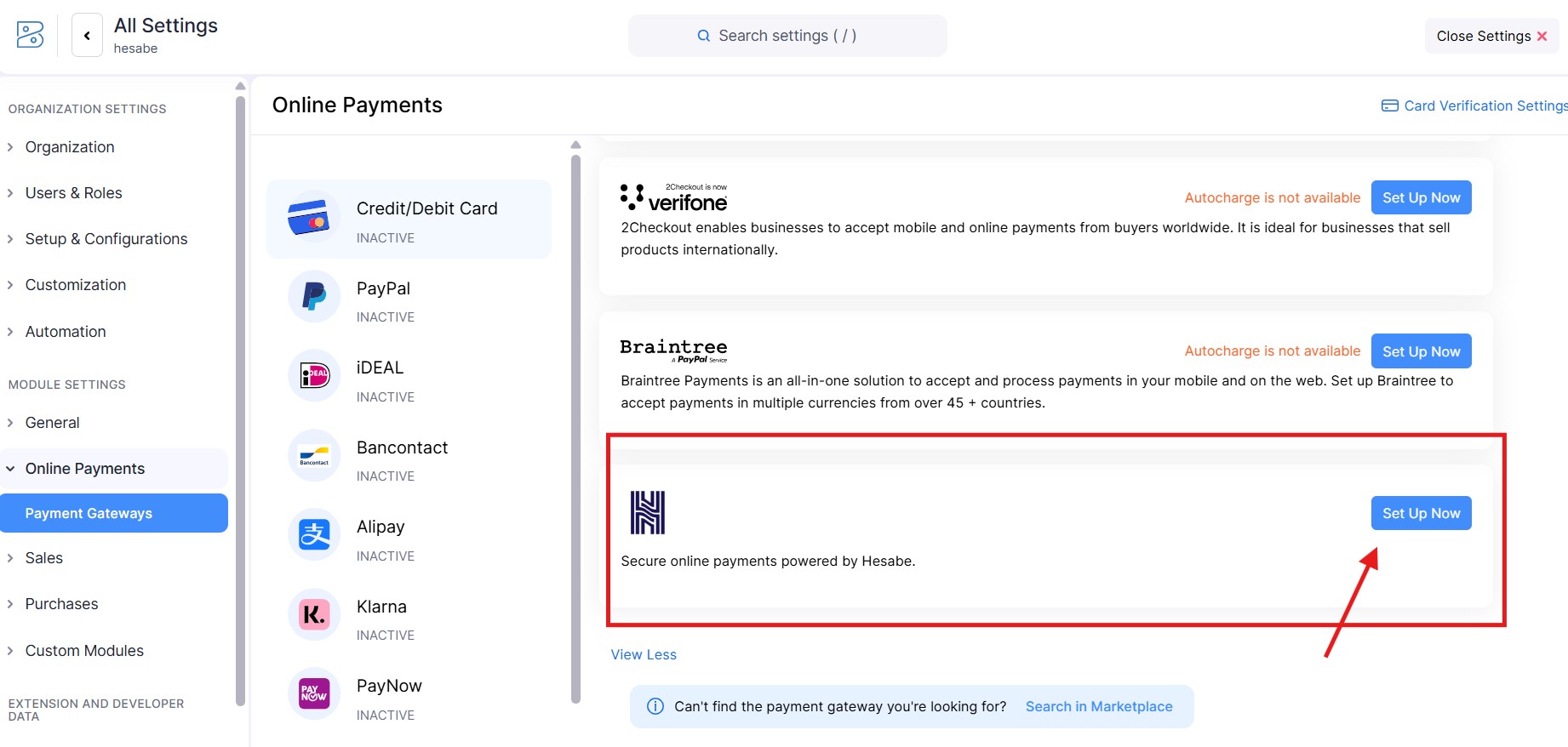Open Card Verification Settings link

pos(1476,105)
